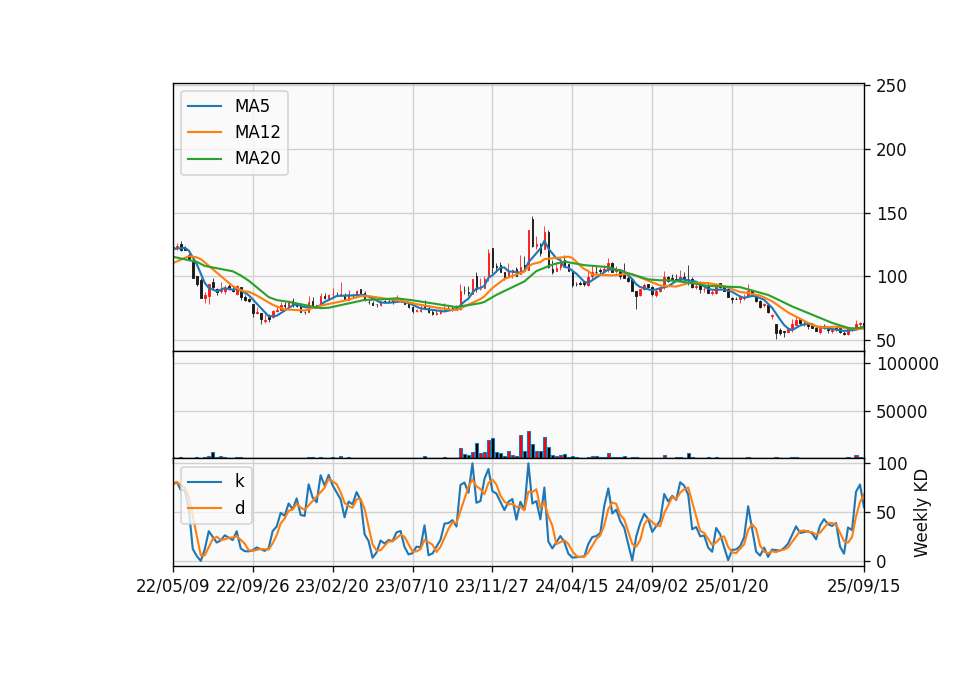Click the 100000 volume axis tick label
The height and width of the screenshot is (690, 960).
click(908, 364)
